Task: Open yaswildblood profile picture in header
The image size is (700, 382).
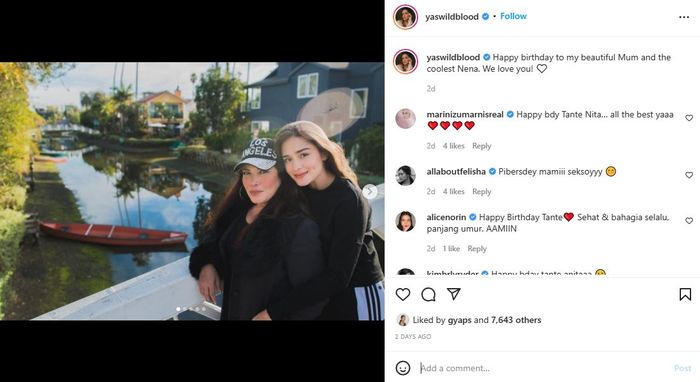Action: [405, 17]
